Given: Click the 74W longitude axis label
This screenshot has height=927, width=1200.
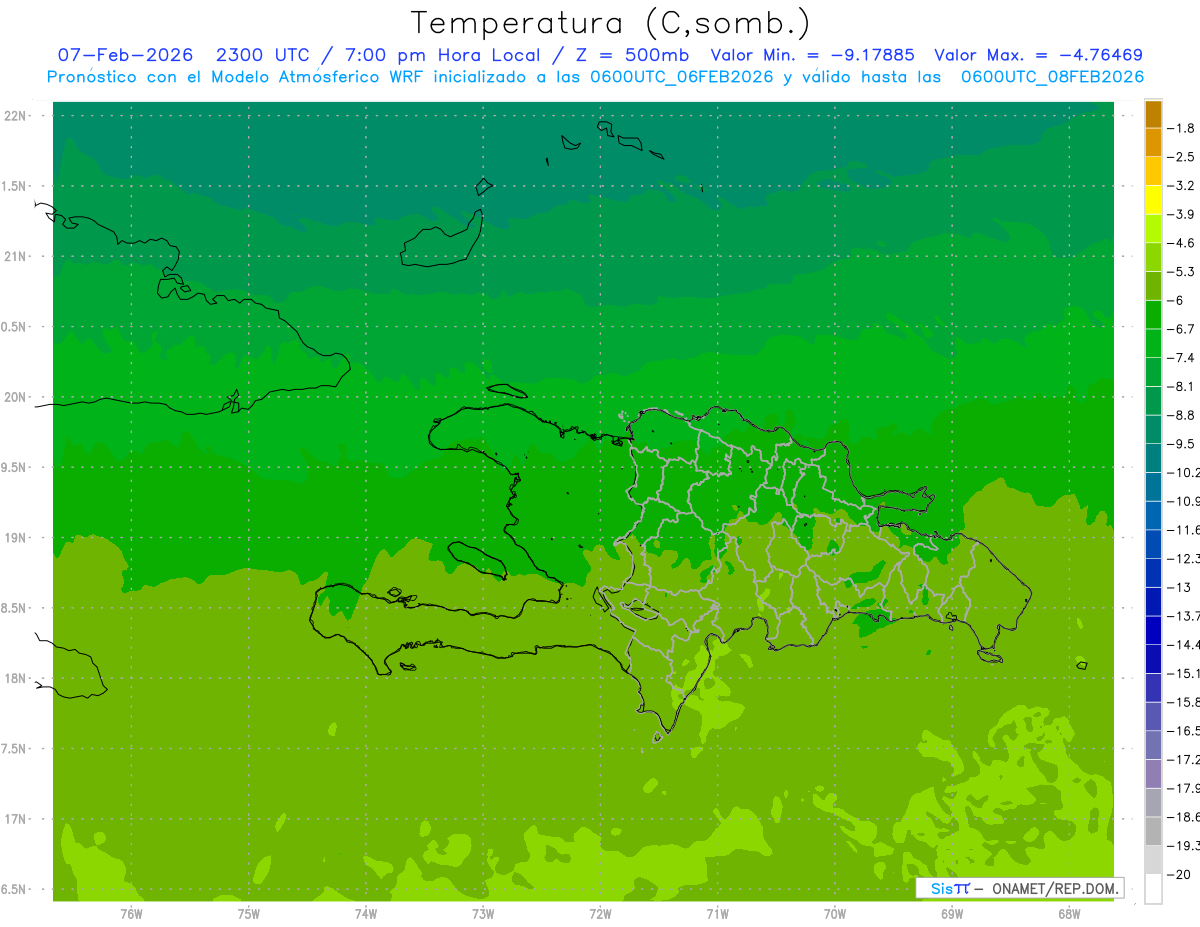Looking at the screenshot, I should pos(366,913).
